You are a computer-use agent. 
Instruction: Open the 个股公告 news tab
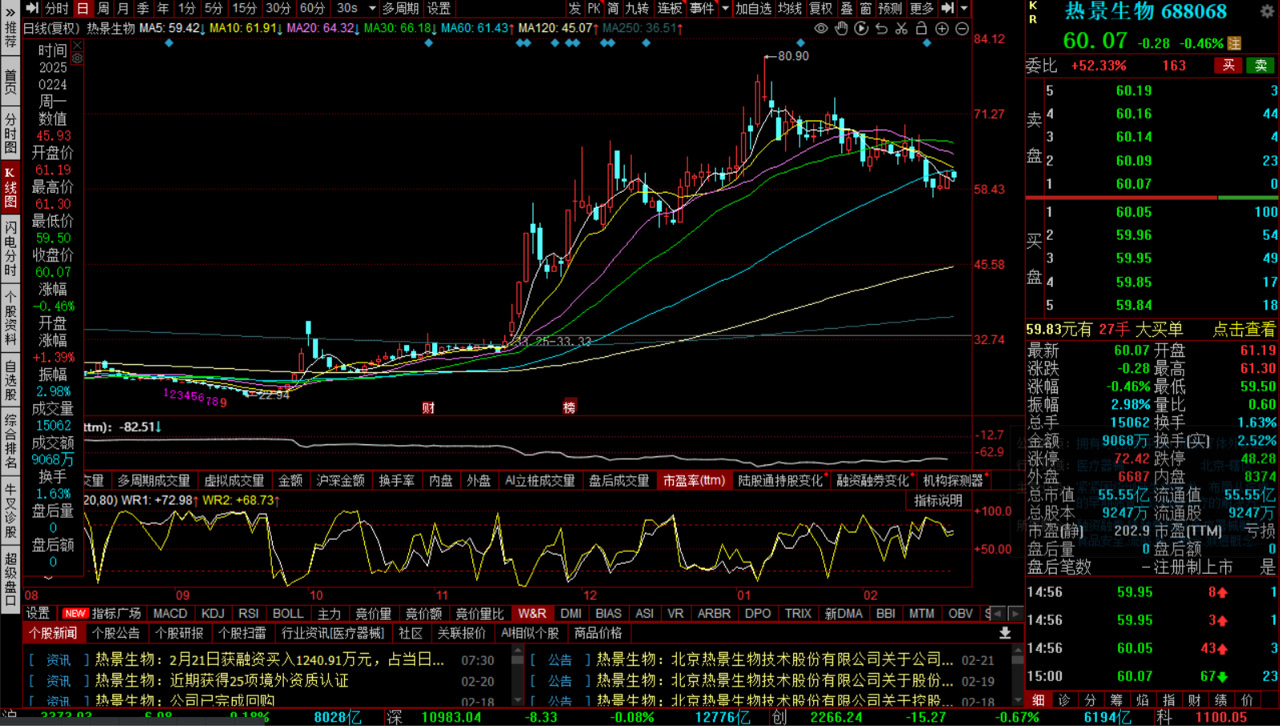[x=116, y=633]
